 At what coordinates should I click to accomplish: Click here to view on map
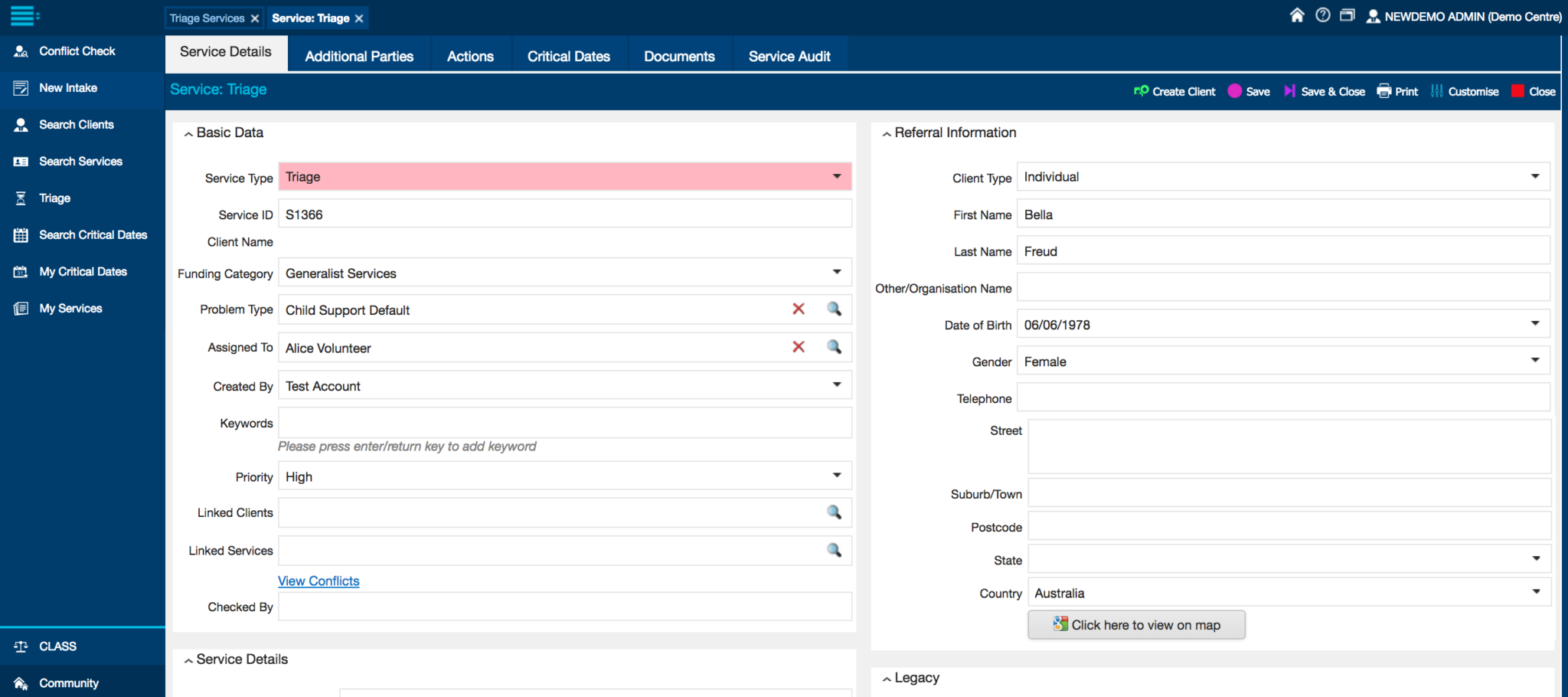pyautogui.click(x=1135, y=624)
